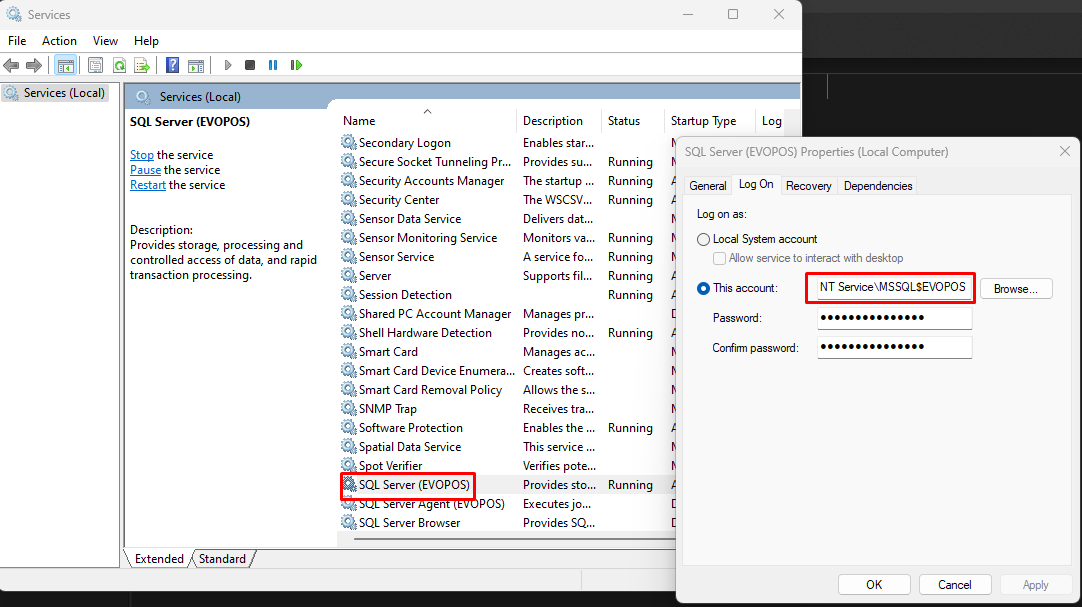Sort by the Status column header

pos(632,121)
